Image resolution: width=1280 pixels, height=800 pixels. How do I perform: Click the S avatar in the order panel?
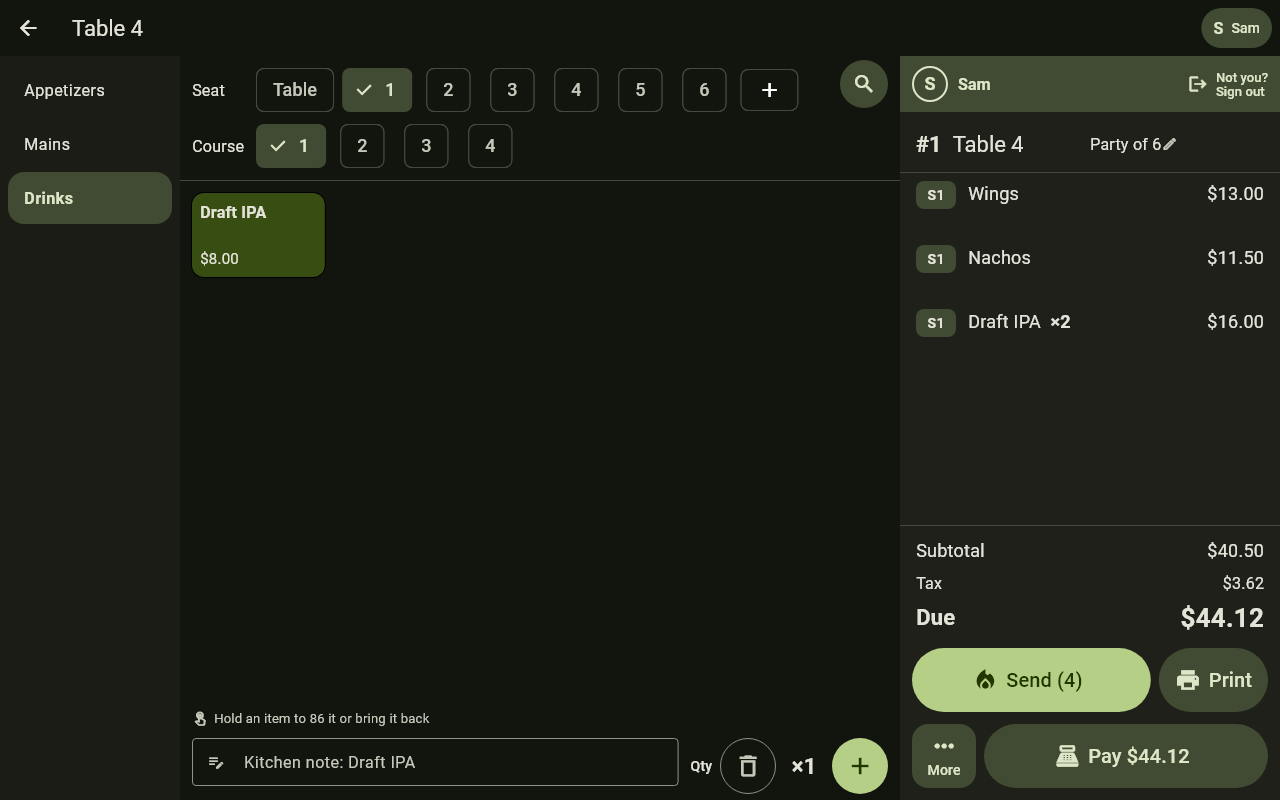(x=930, y=84)
